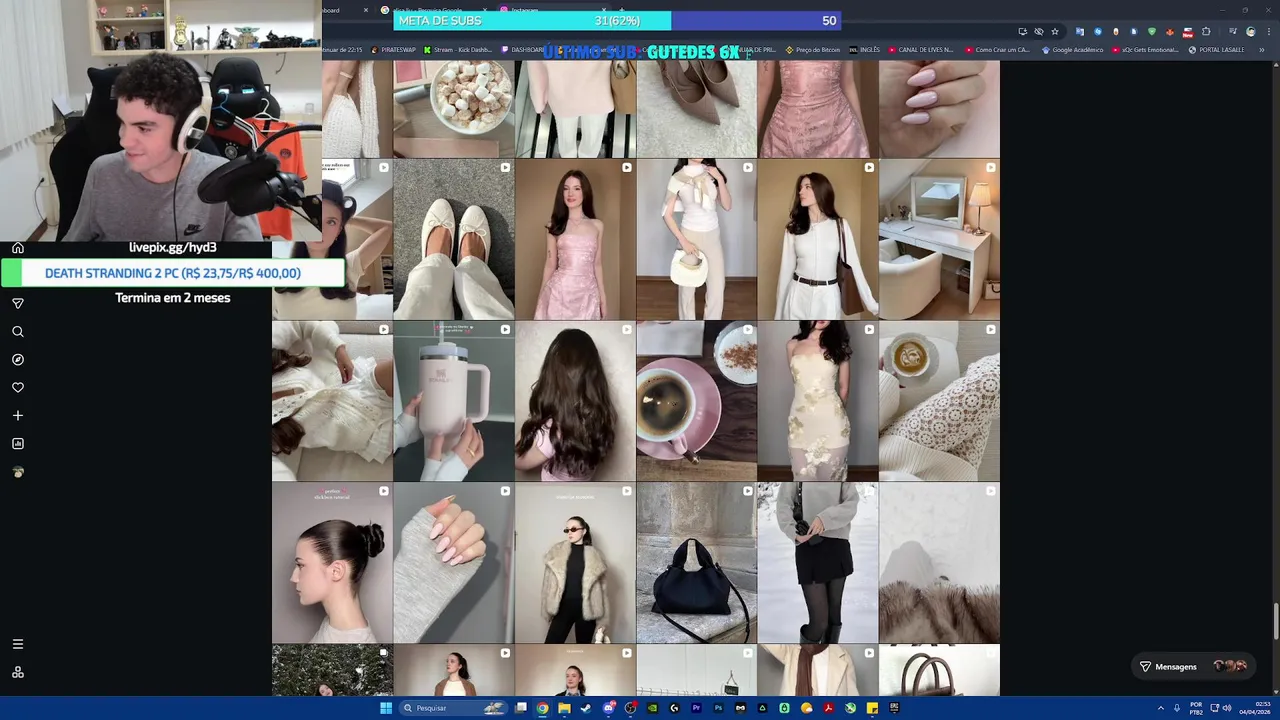Bookmark this page with the star icon
The height and width of the screenshot is (720, 1280).
1054,31
